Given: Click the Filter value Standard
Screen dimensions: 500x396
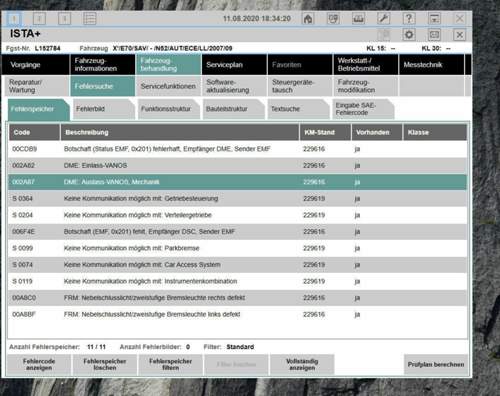Looking at the screenshot, I should (x=240, y=347).
